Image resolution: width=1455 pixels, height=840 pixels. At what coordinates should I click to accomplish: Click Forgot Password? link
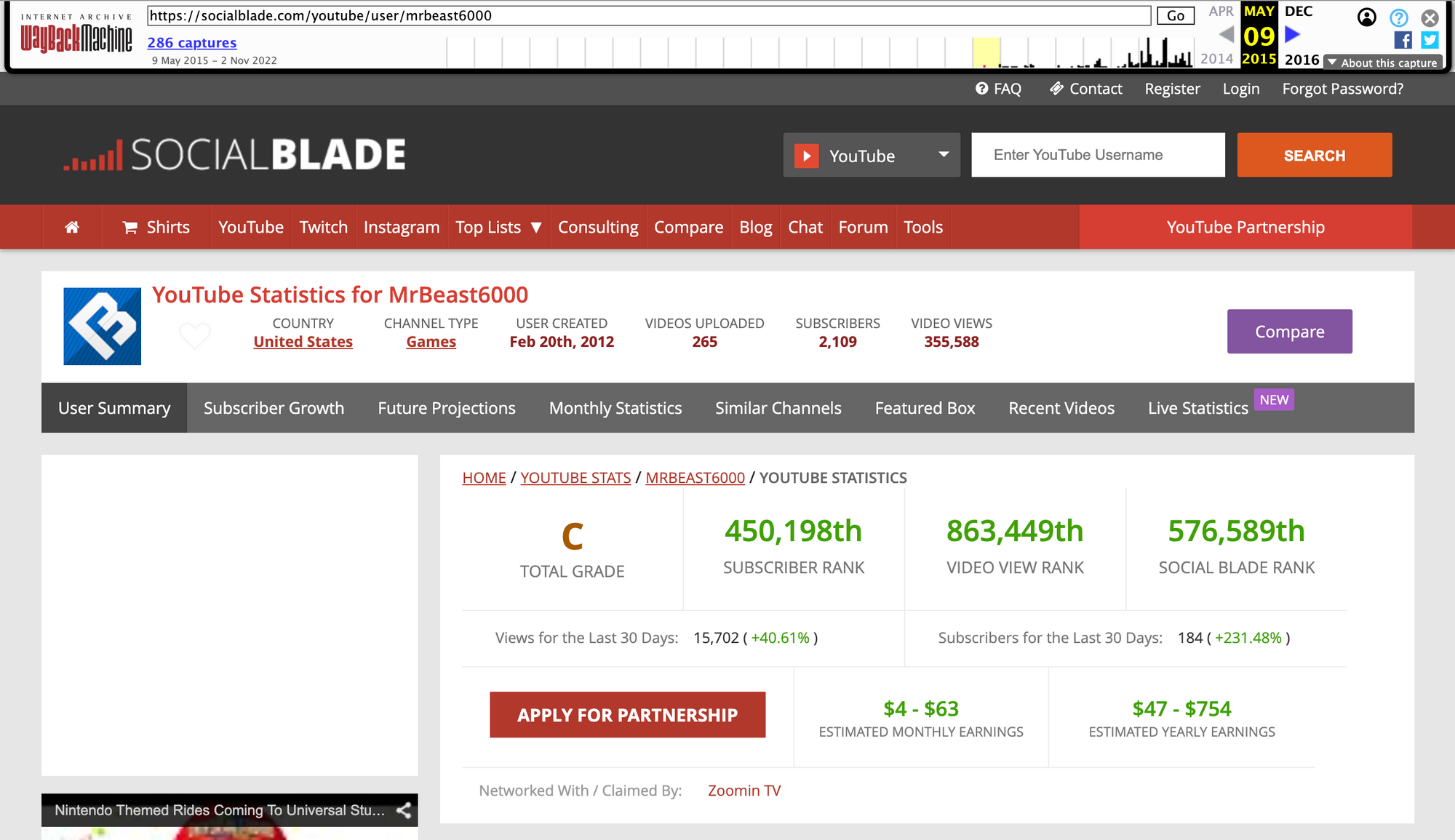[x=1343, y=89]
